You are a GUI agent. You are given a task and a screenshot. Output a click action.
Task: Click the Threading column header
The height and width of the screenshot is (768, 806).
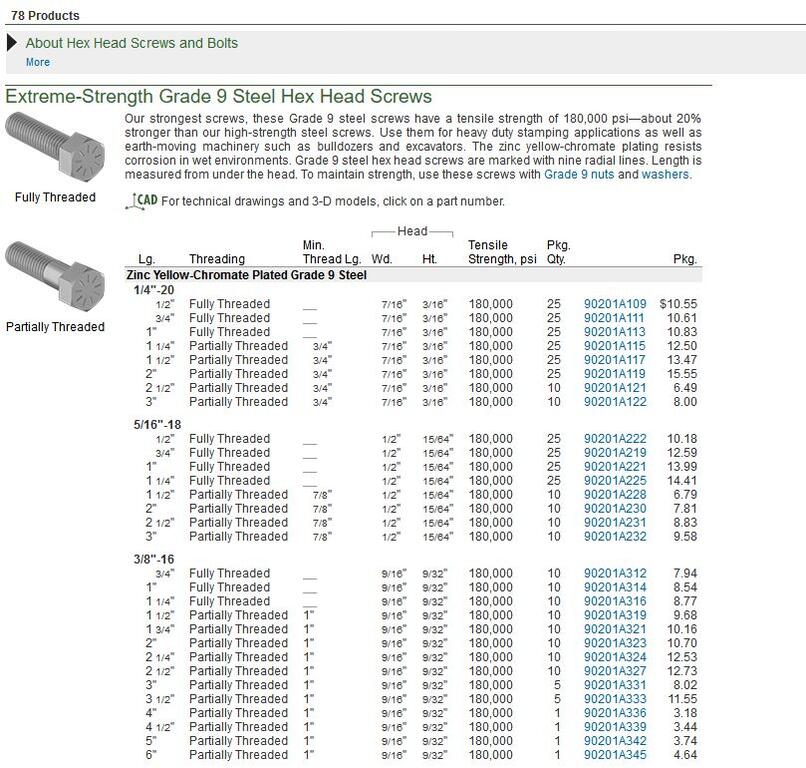pyautogui.click(x=217, y=259)
